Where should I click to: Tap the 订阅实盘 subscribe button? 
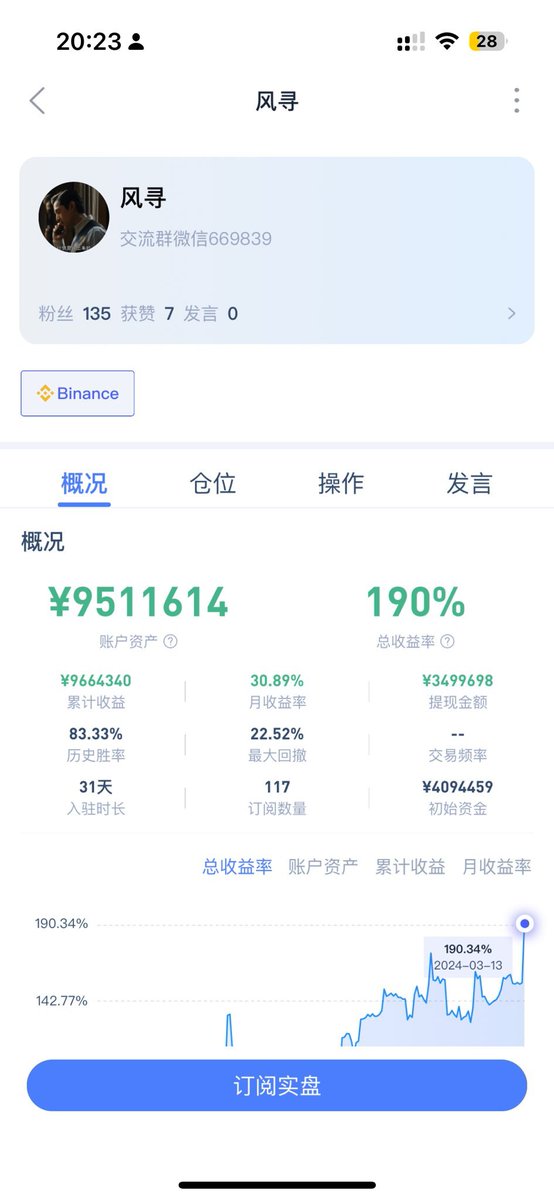pos(277,1086)
